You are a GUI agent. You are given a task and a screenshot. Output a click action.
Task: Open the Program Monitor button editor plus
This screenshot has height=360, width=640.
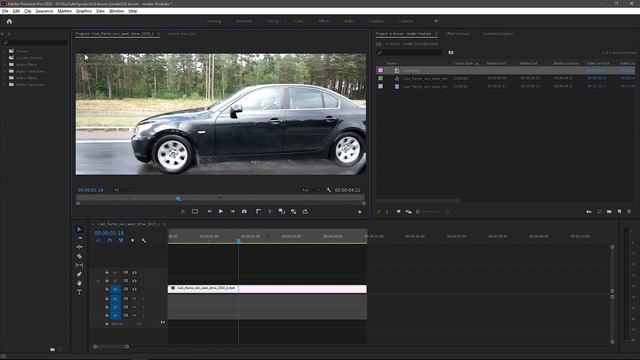coord(360,212)
